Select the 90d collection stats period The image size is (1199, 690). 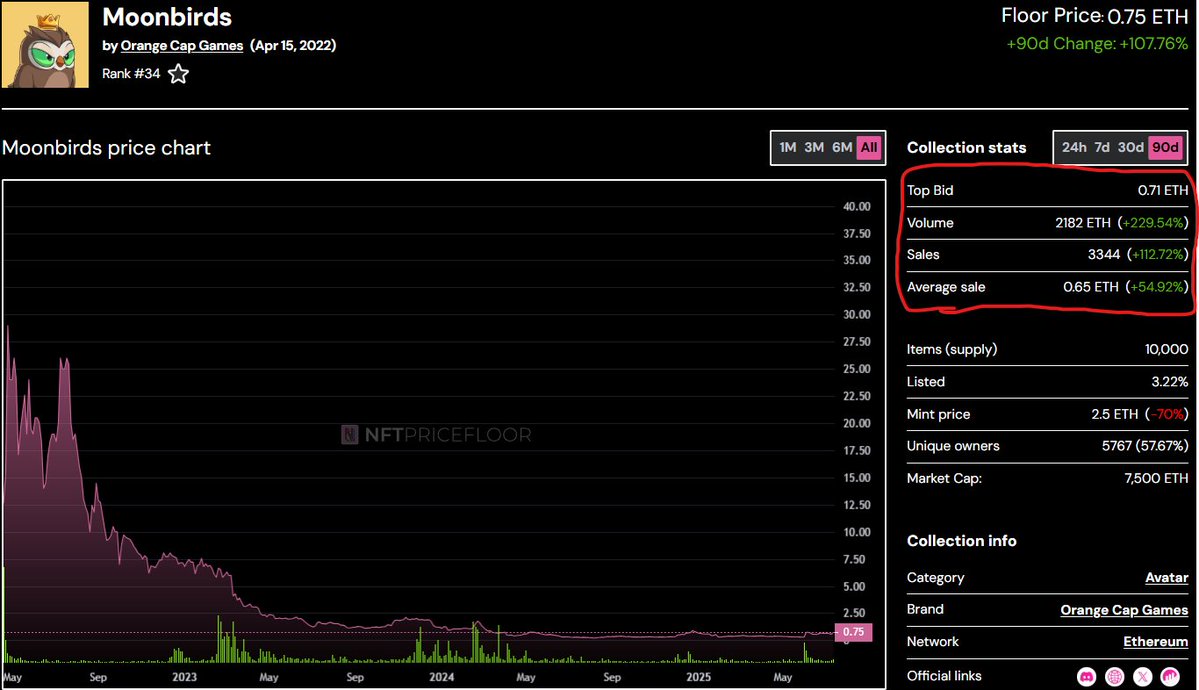click(1165, 148)
